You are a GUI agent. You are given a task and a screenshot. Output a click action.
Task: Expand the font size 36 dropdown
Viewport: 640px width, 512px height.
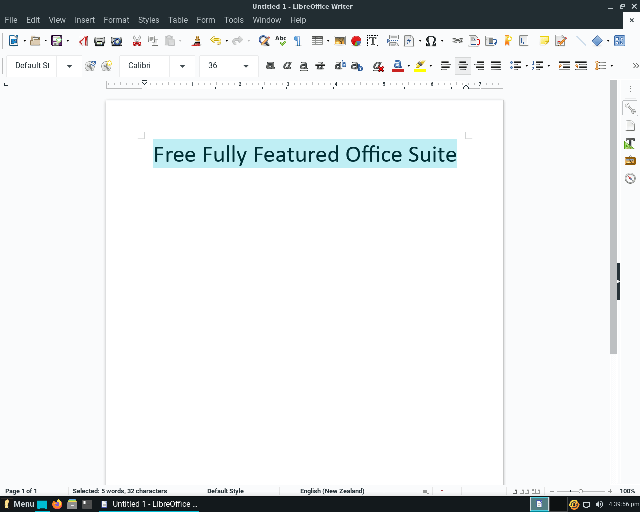pos(246,66)
